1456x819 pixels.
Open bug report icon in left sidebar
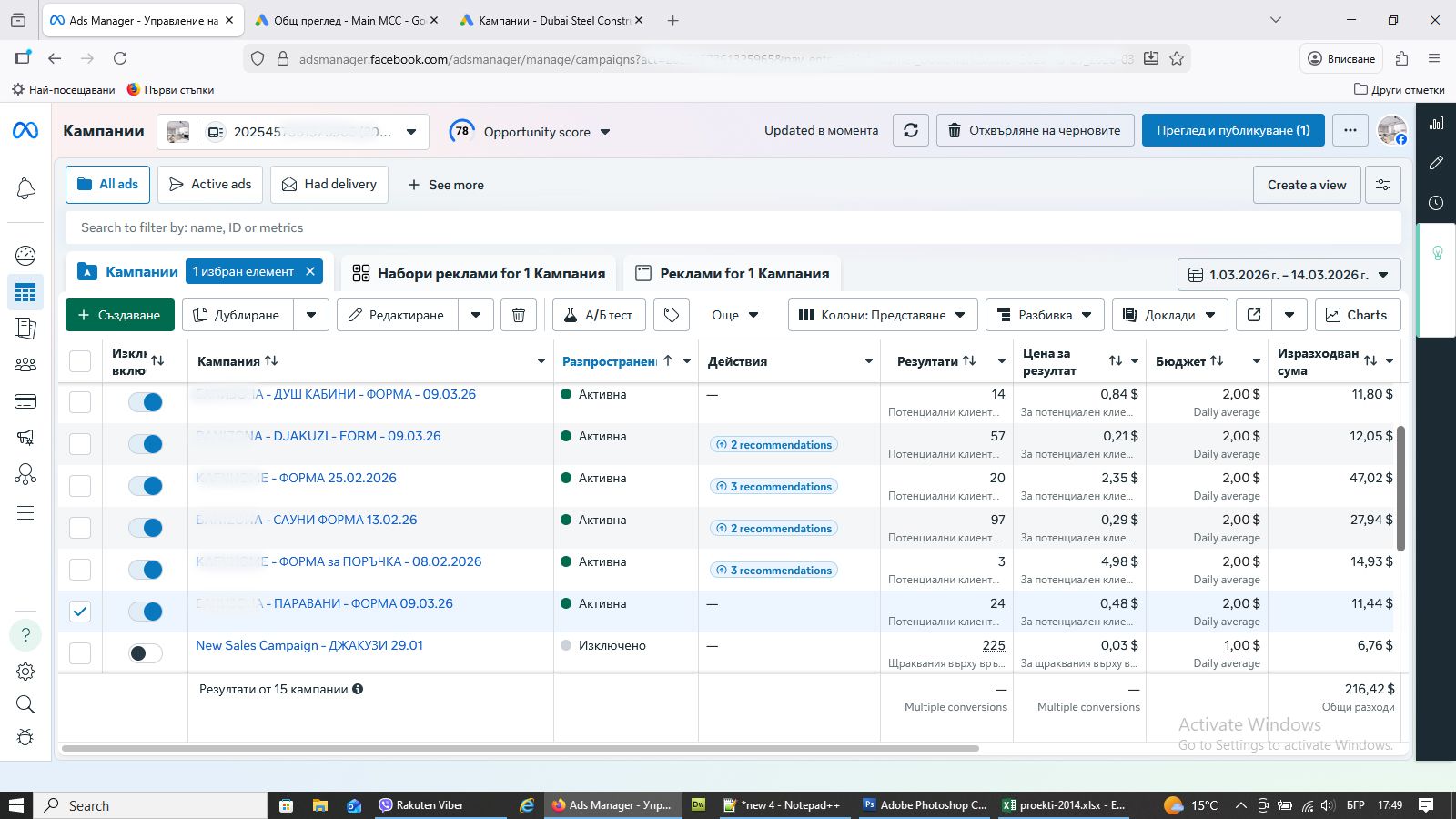coord(25,737)
